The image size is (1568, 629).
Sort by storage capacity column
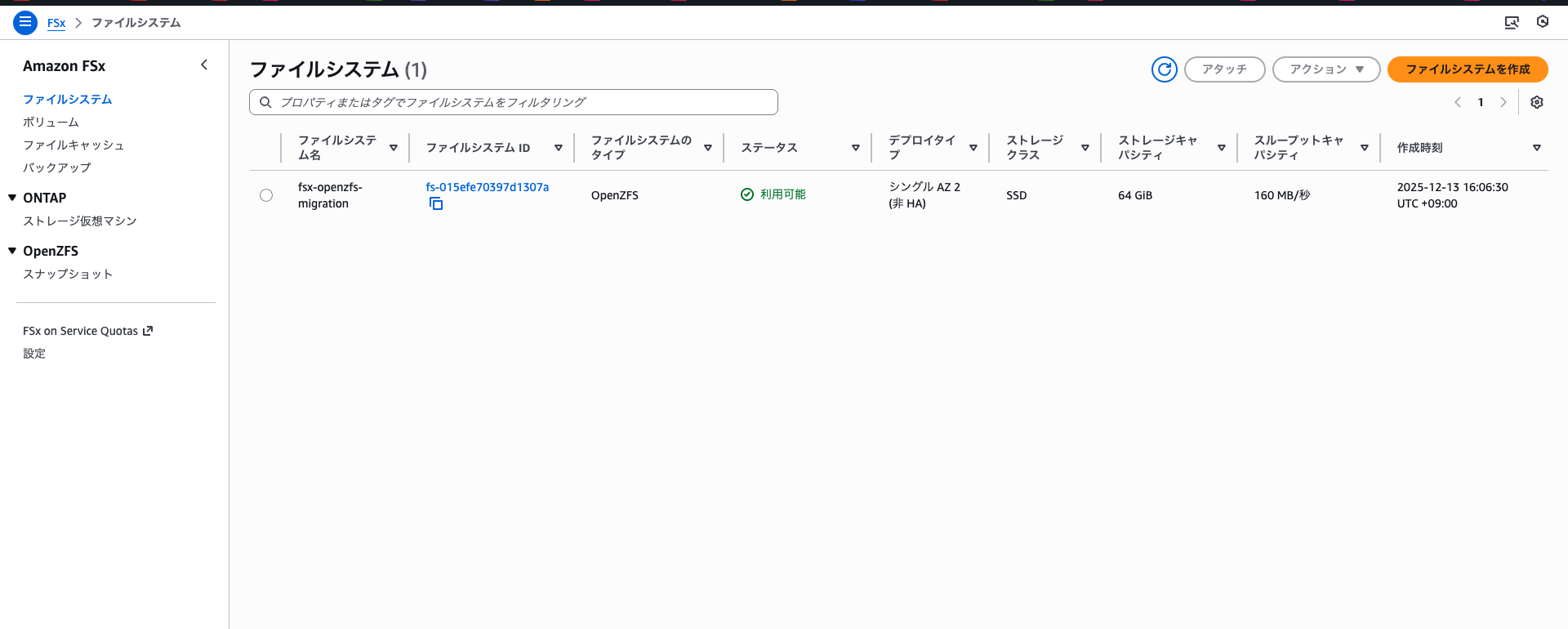(1222, 148)
